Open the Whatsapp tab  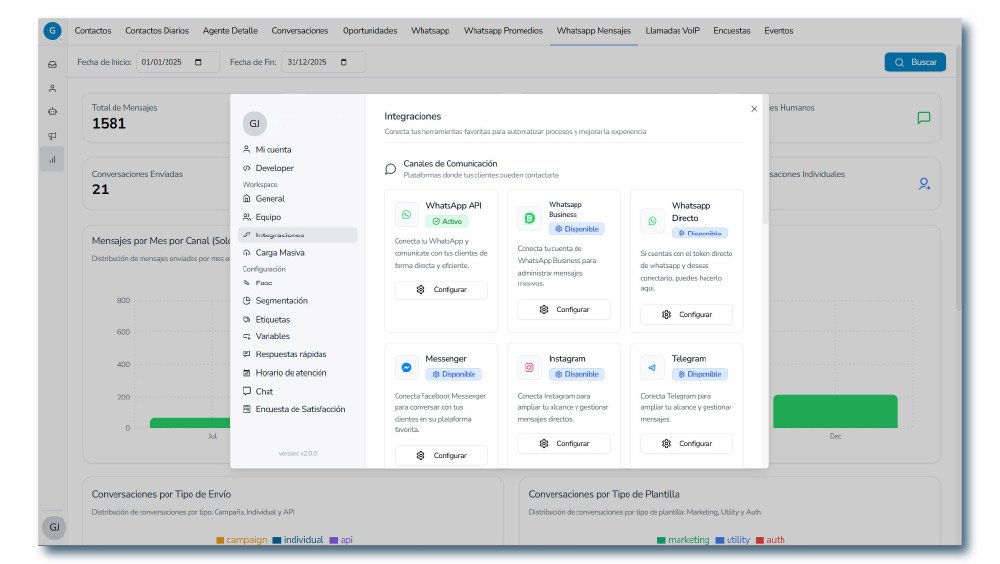pyautogui.click(x=430, y=31)
